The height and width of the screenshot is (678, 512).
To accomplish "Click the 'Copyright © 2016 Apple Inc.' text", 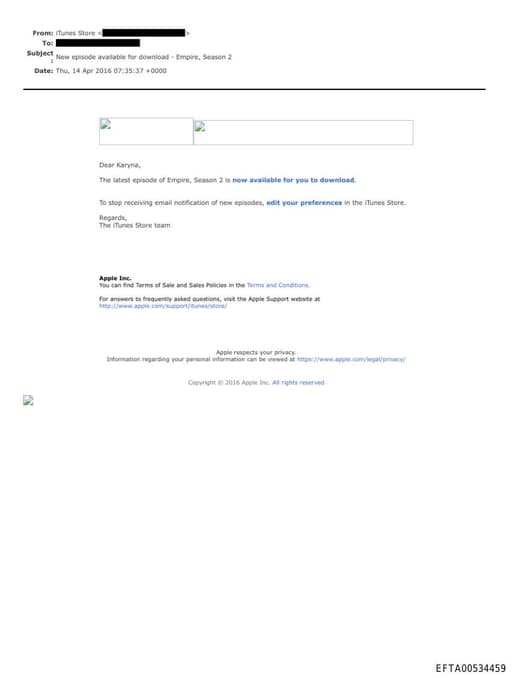I will (x=229, y=383).
